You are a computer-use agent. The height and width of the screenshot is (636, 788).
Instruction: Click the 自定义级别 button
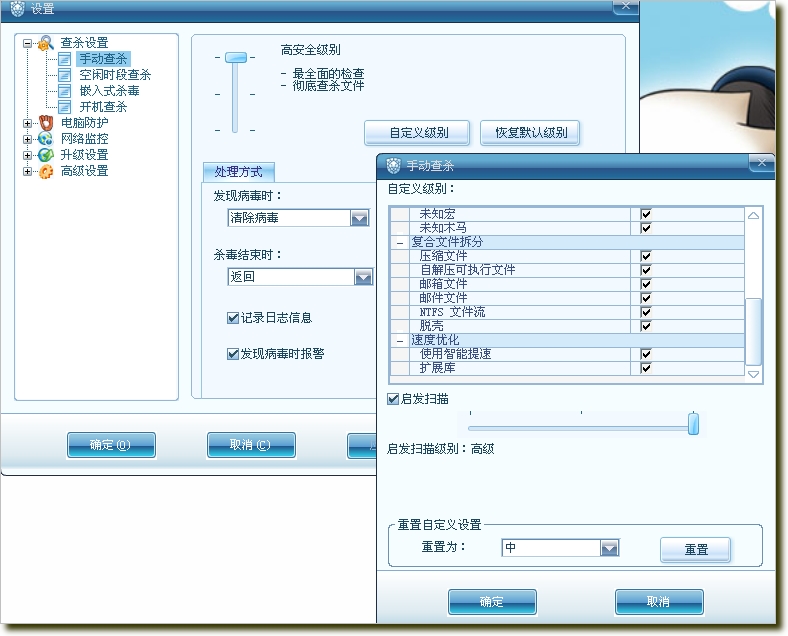click(x=417, y=133)
